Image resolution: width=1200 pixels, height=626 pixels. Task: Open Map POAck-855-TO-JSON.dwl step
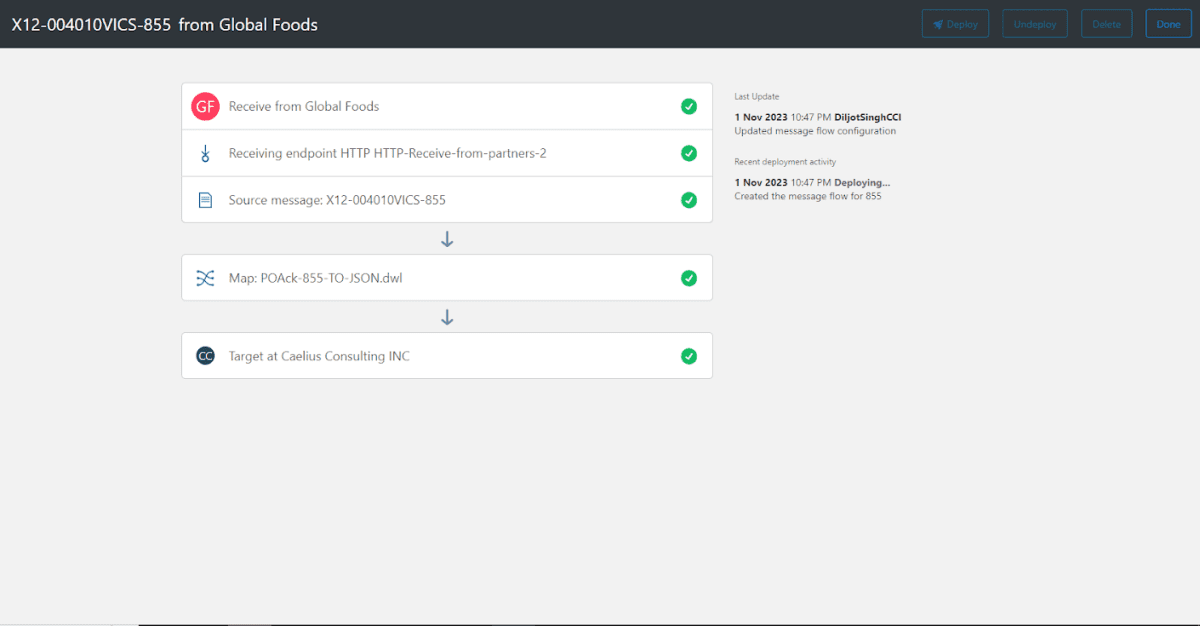pyautogui.click(x=447, y=278)
